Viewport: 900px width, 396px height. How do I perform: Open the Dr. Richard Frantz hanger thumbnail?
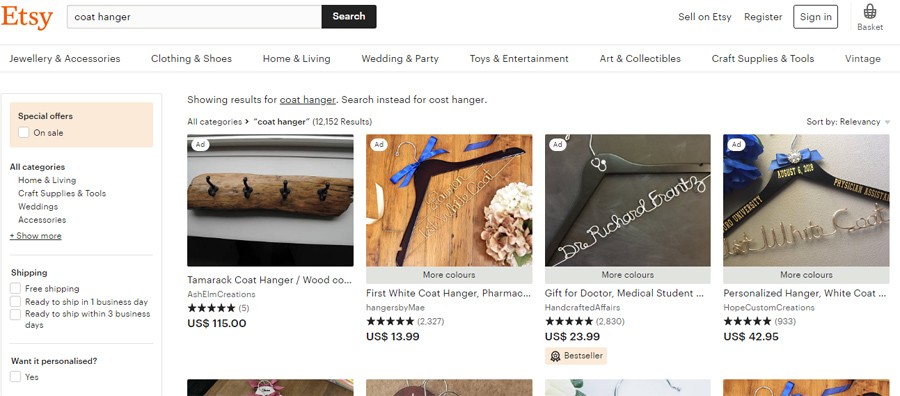click(x=628, y=200)
